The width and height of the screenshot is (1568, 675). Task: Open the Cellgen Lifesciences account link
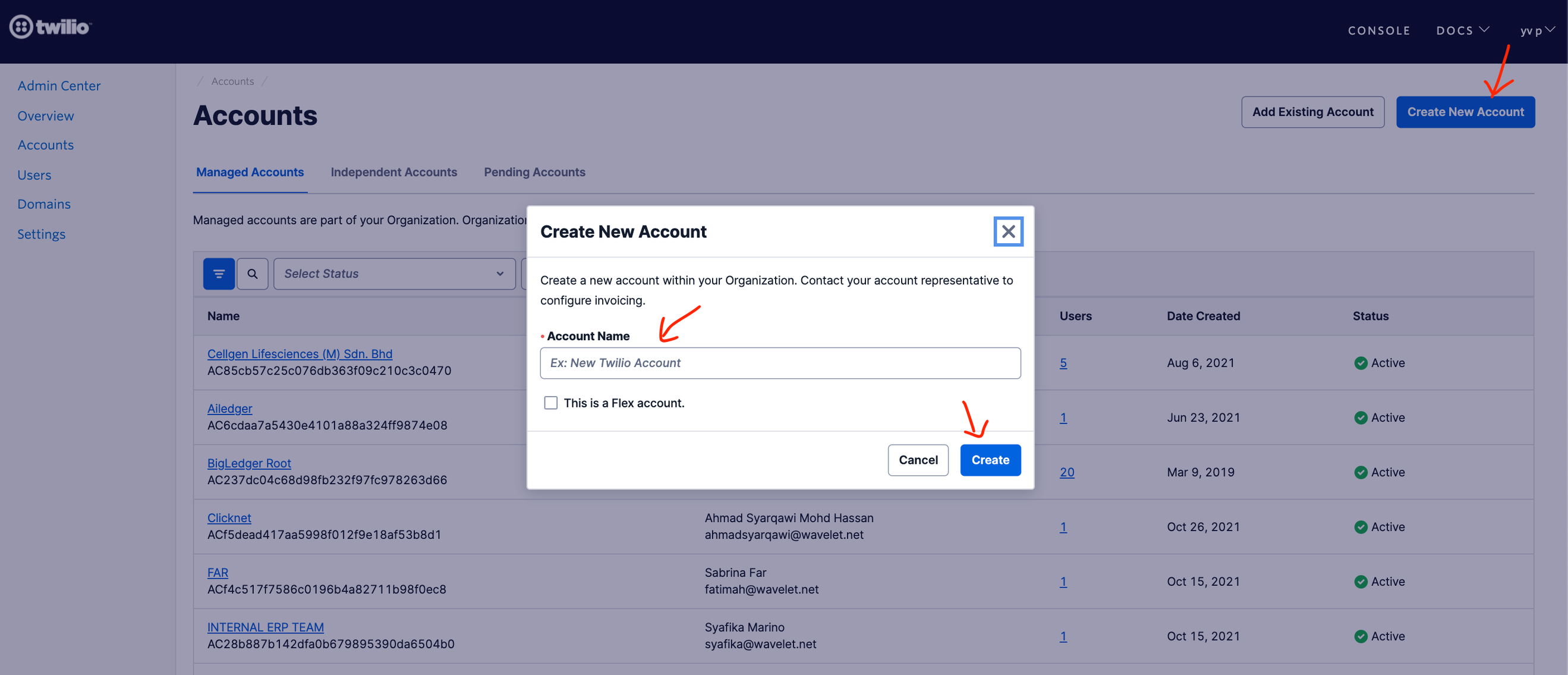click(x=300, y=354)
